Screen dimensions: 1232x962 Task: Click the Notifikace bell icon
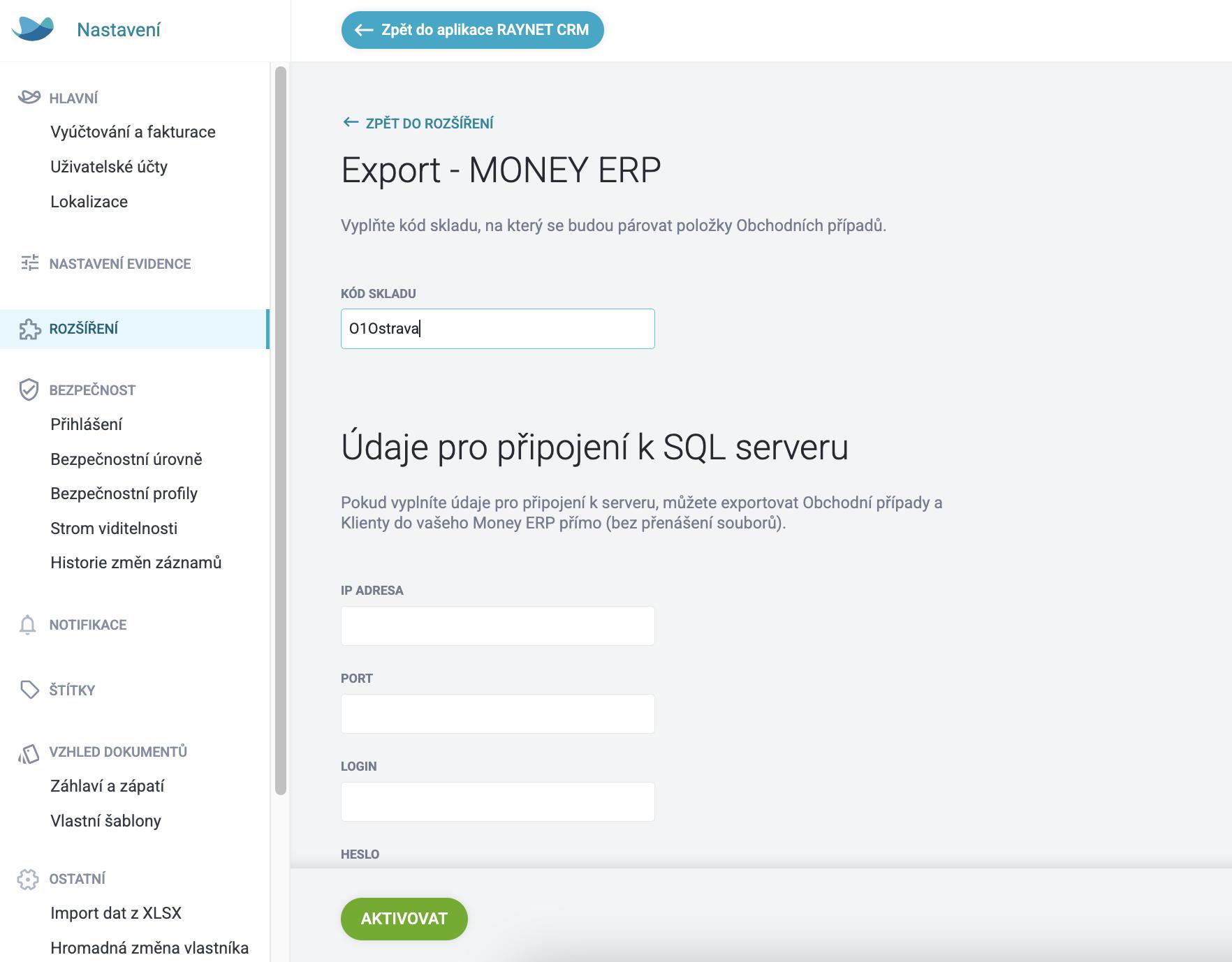tap(28, 625)
